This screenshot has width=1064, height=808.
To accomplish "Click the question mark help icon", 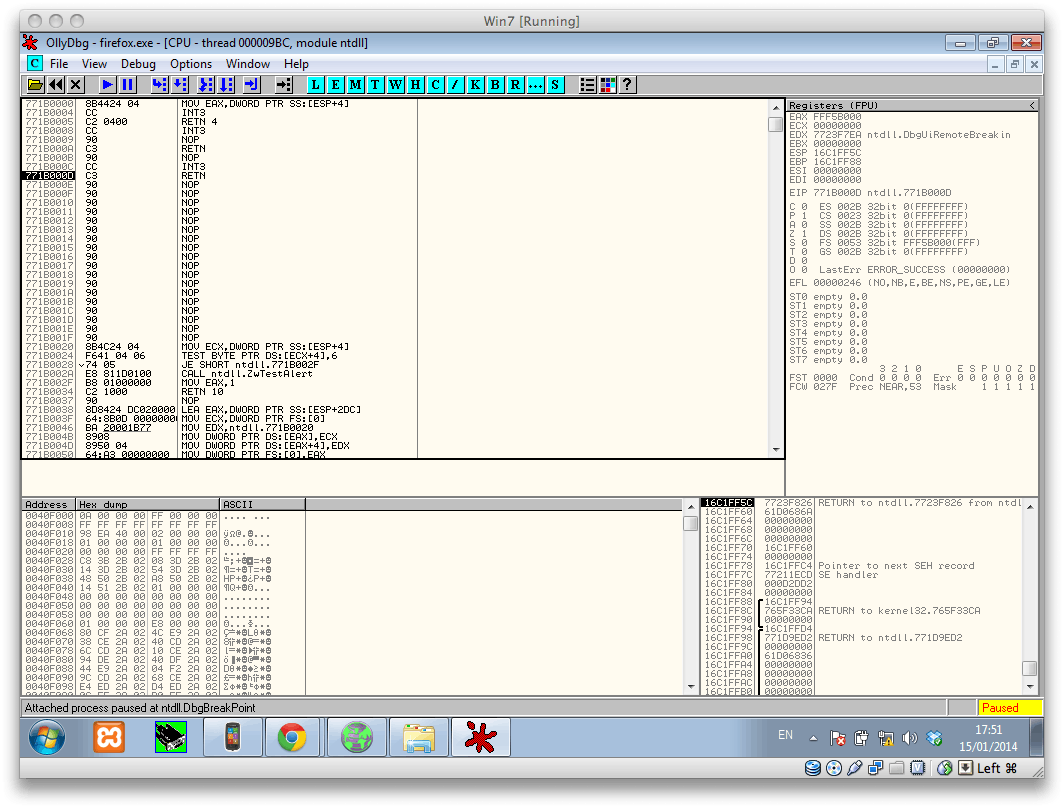I will (628, 85).
